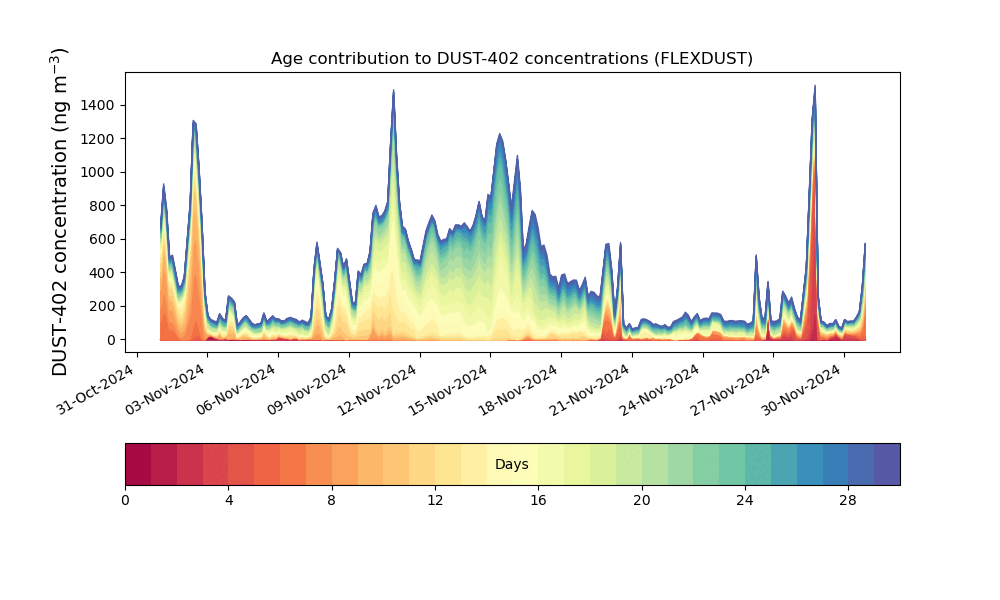
Task: Select the x-axis date 31-Oct-2024
Action: click(x=96, y=389)
